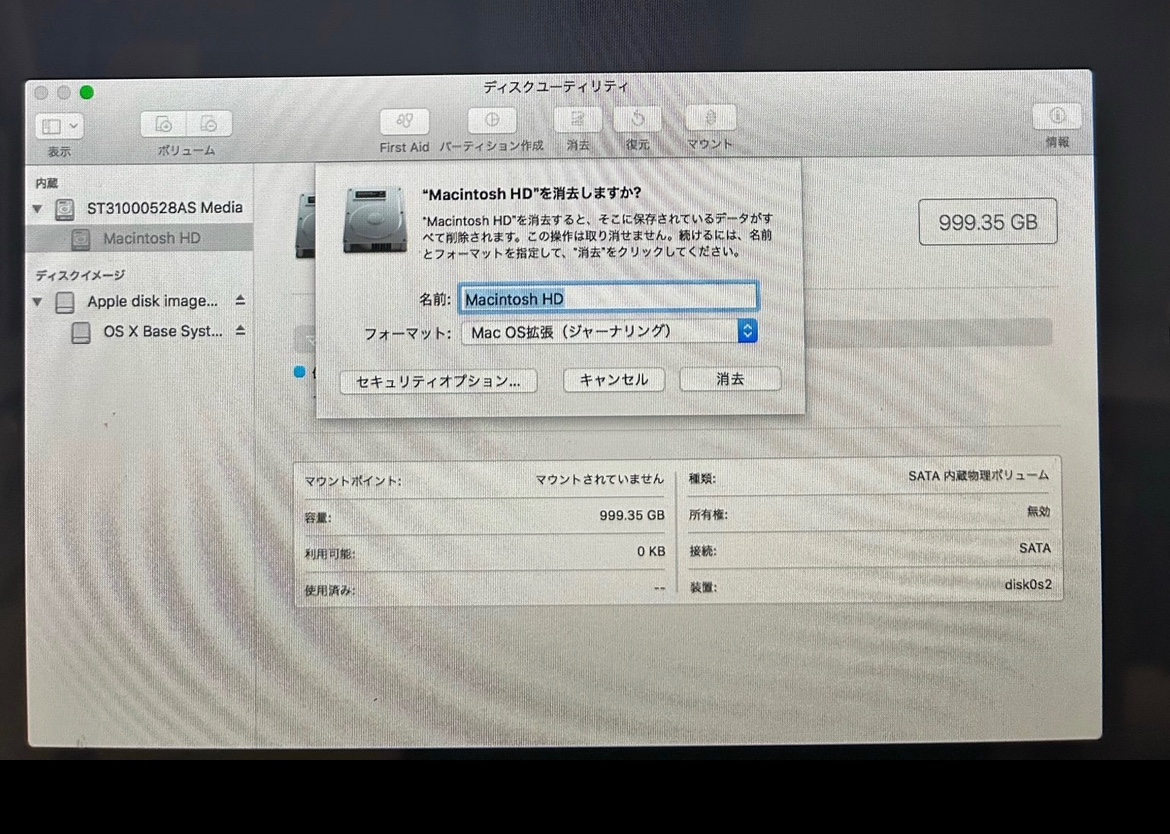Screen dimensions: 1170x834
Task: Click the OS X Base System volume icon
Action: tap(81, 333)
